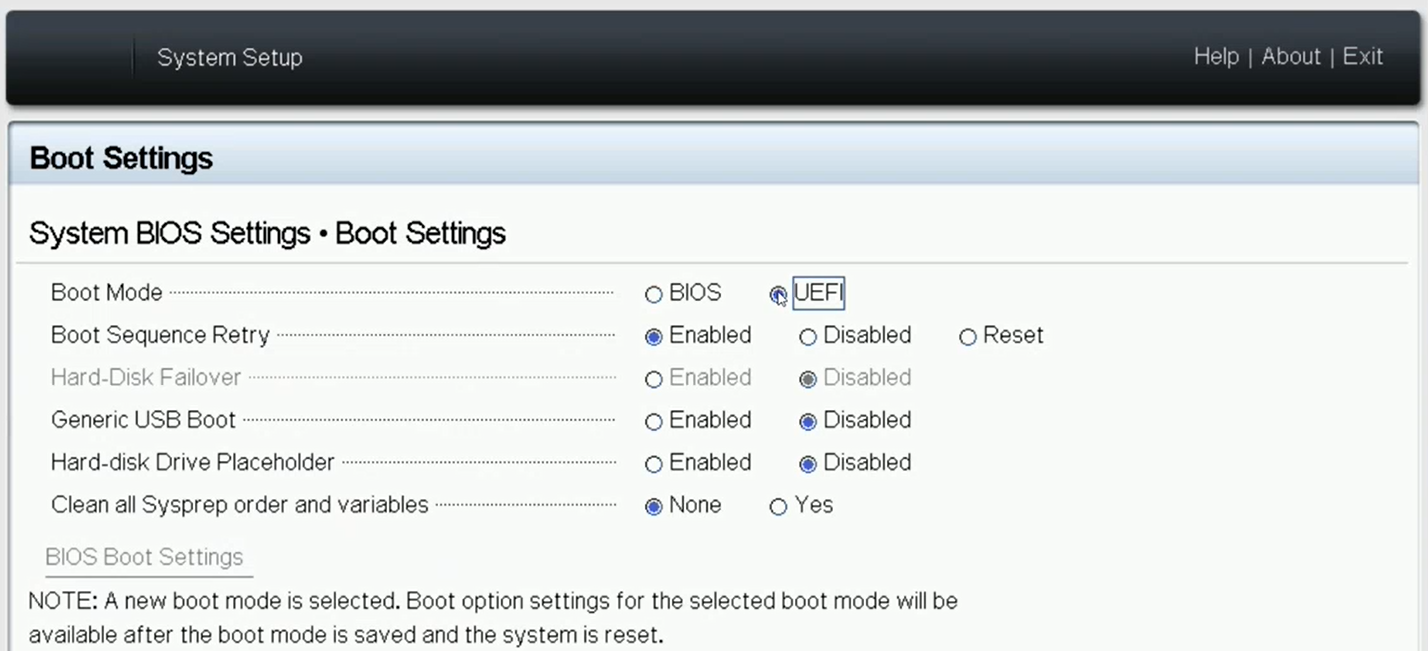Choose Yes for Clean all Sysprep
Viewport: 1428px width, 651px height.
coord(778,507)
